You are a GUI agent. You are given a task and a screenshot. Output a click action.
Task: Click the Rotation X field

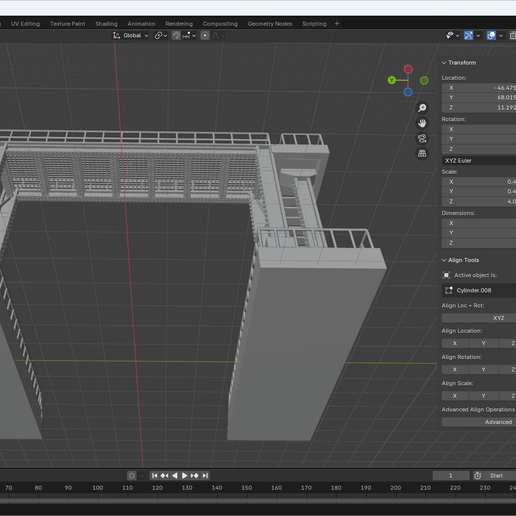click(x=479, y=129)
